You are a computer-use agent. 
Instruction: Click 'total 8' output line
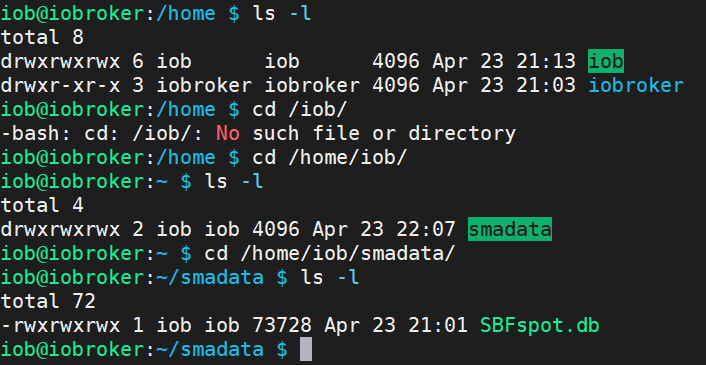42,37
